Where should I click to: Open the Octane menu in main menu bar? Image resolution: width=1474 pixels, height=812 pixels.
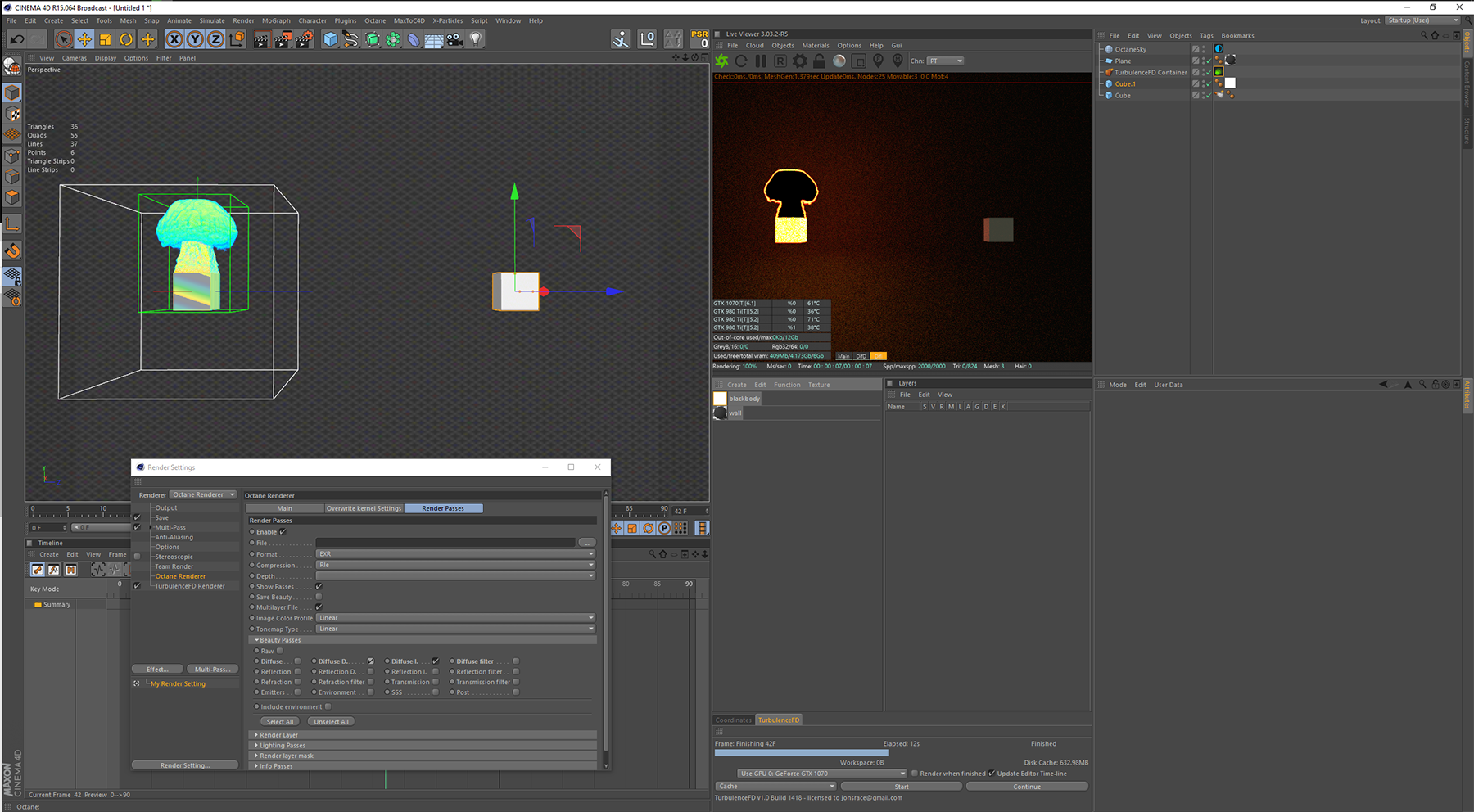(x=375, y=20)
